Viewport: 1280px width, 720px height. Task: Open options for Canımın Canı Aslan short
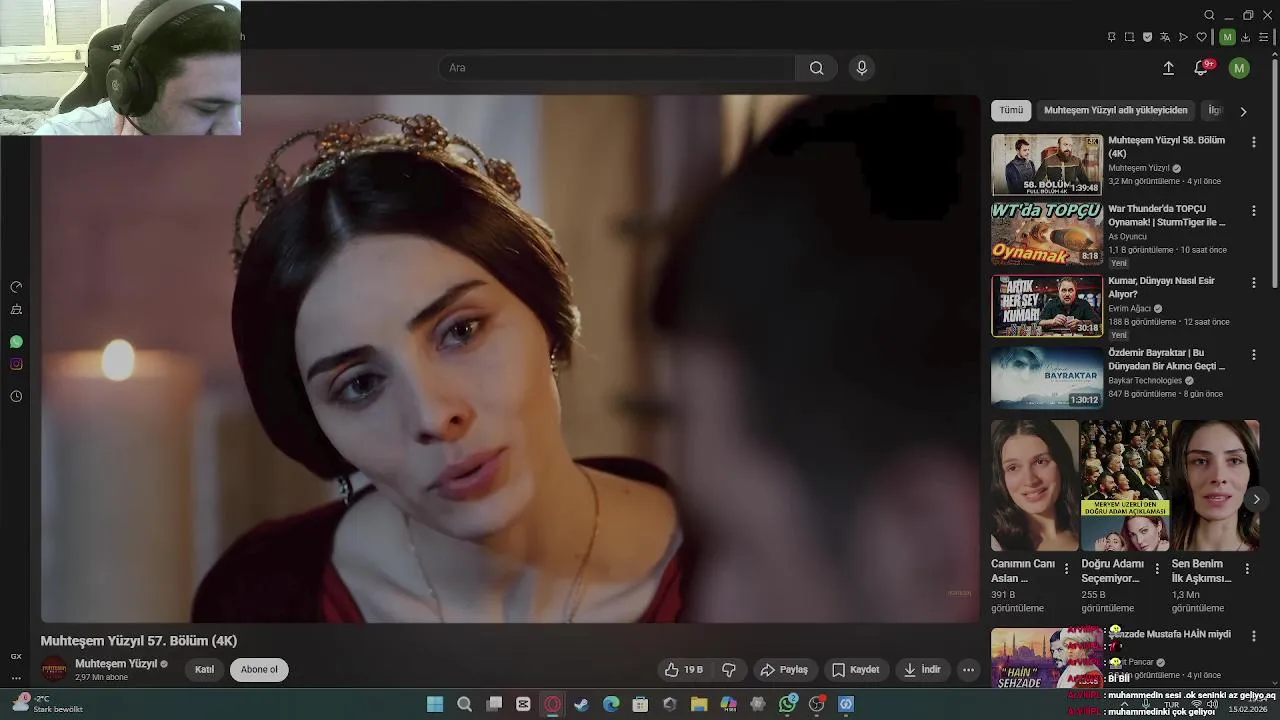pyautogui.click(x=1066, y=568)
